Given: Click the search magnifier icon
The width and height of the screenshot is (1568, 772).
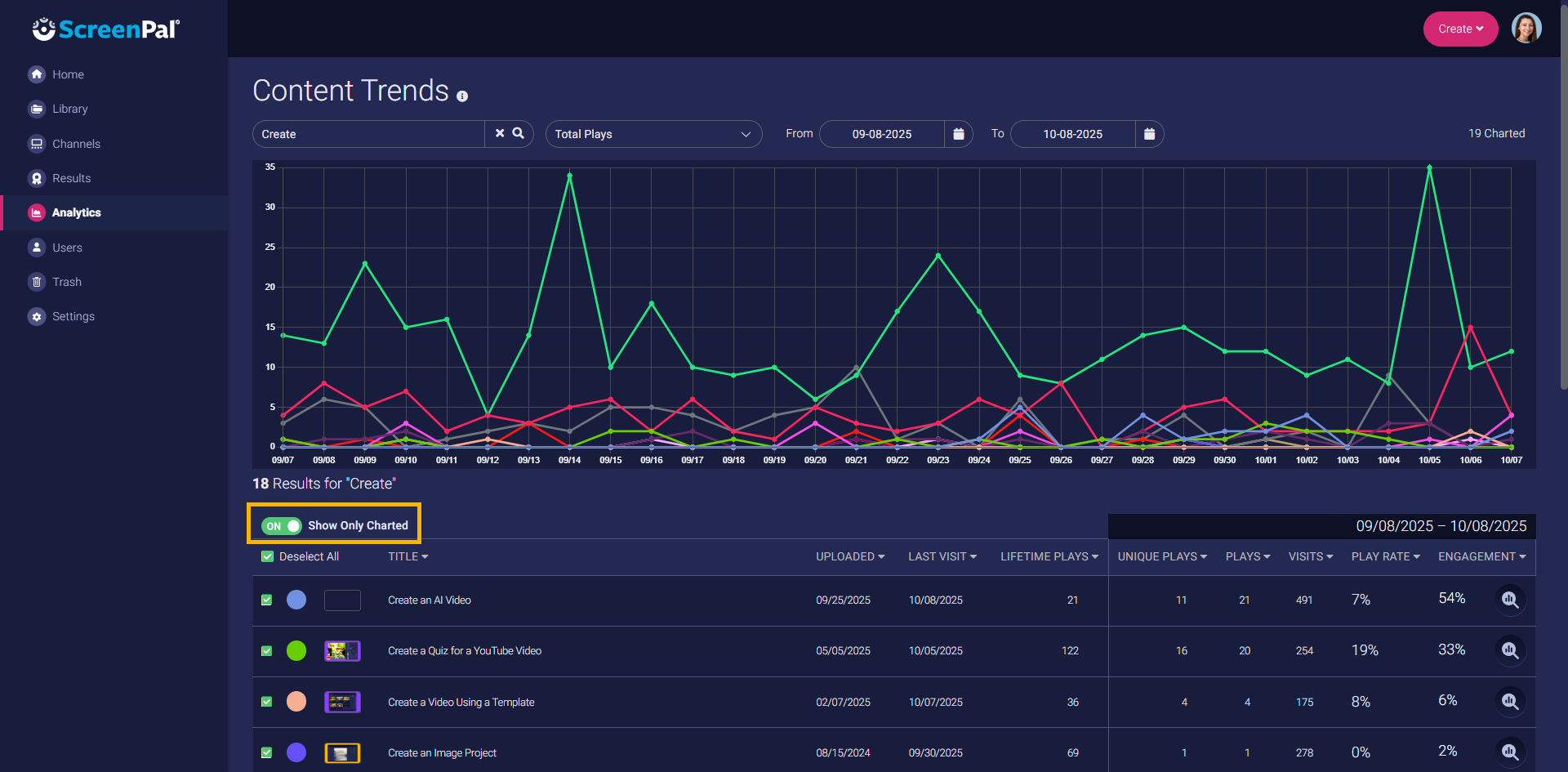Looking at the screenshot, I should click(519, 133).
